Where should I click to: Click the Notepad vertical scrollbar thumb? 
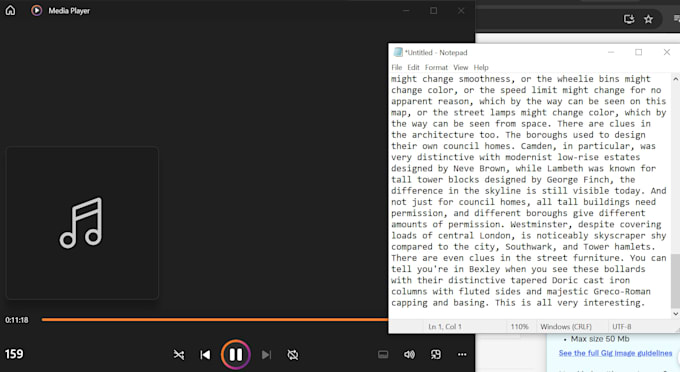675,281
